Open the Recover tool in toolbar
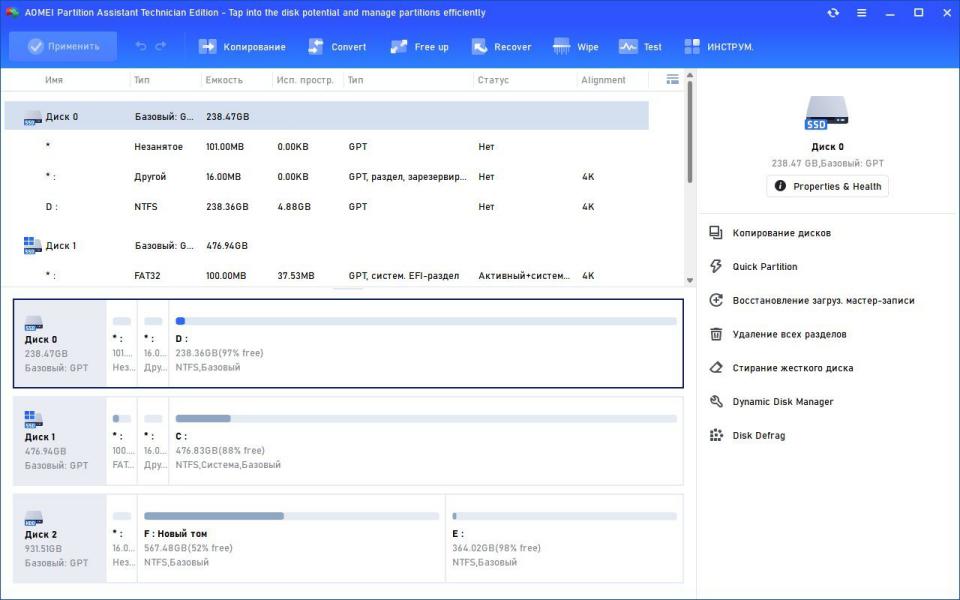This screenshot has height=600, width=960. click(x=501, y=47)
